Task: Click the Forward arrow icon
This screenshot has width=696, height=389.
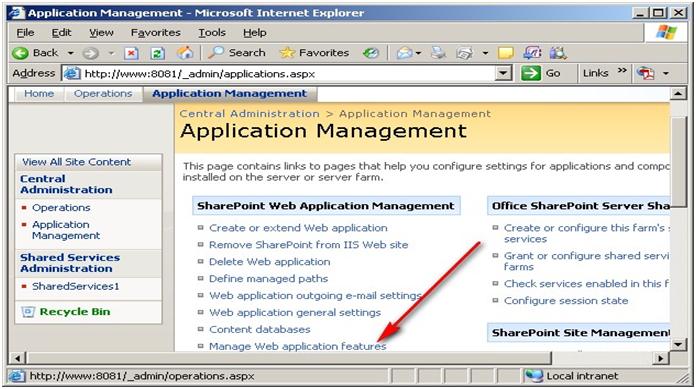Action: [90, 53]
